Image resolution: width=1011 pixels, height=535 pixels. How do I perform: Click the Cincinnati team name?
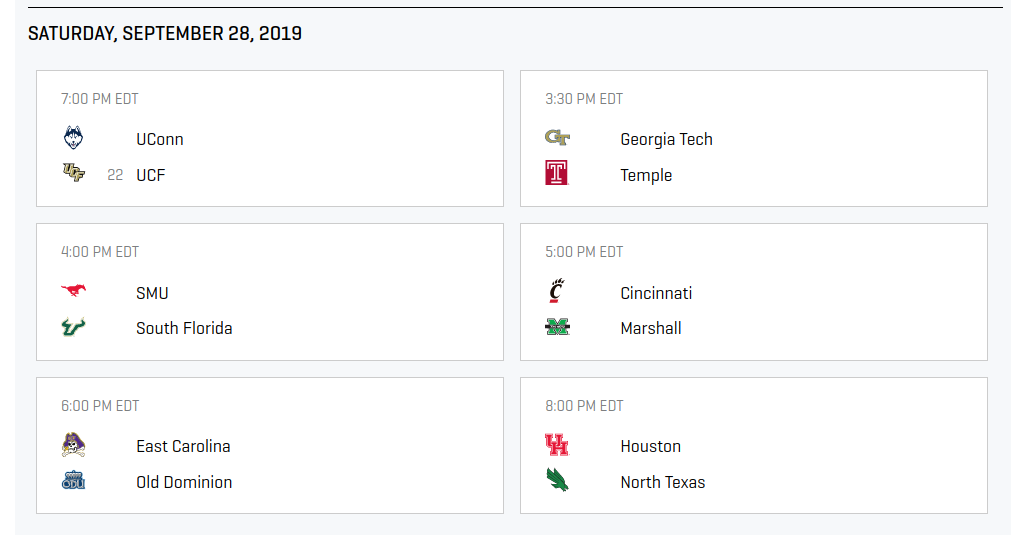(x=656, y=293)
